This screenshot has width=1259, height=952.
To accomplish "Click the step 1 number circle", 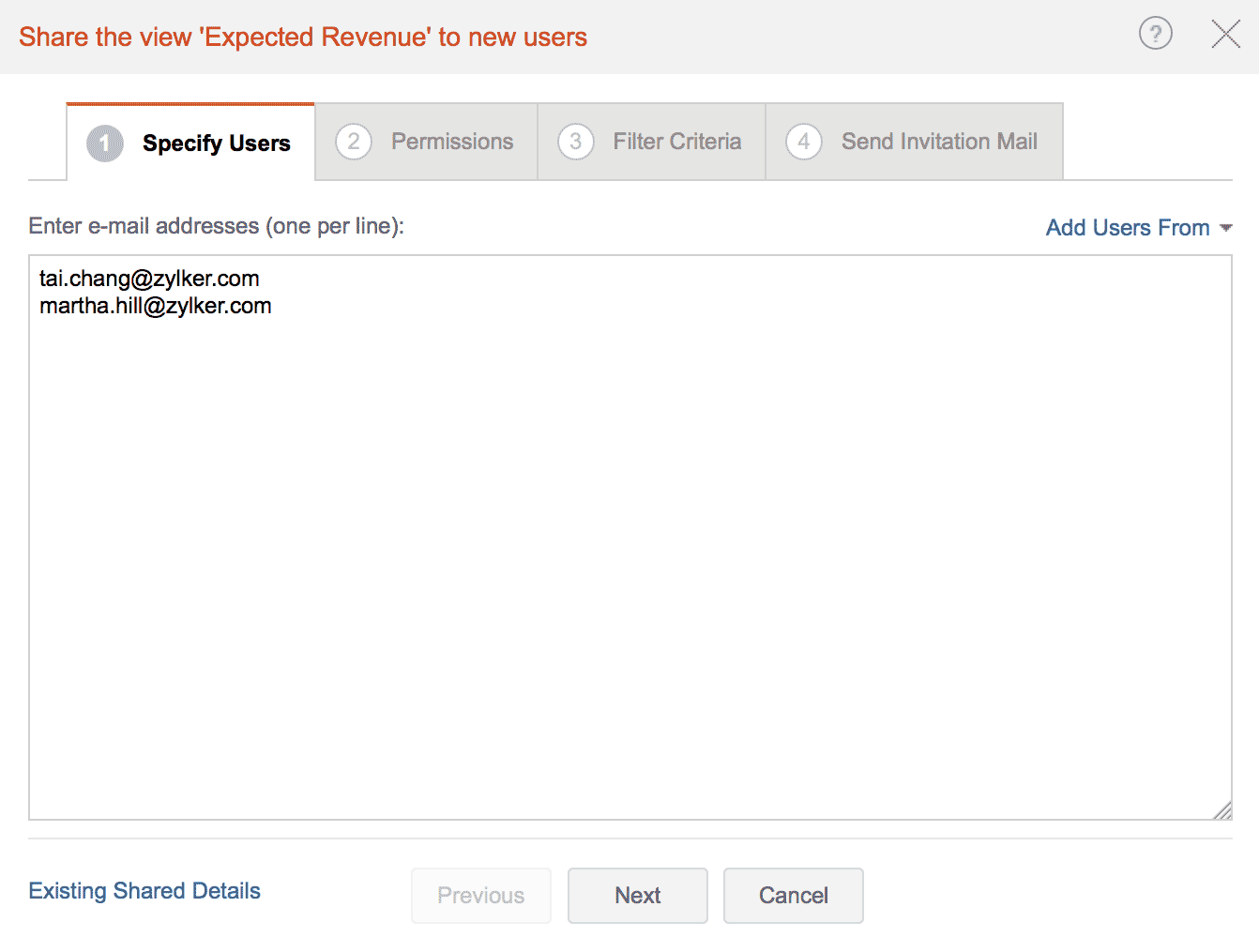I will coord(105,144).
